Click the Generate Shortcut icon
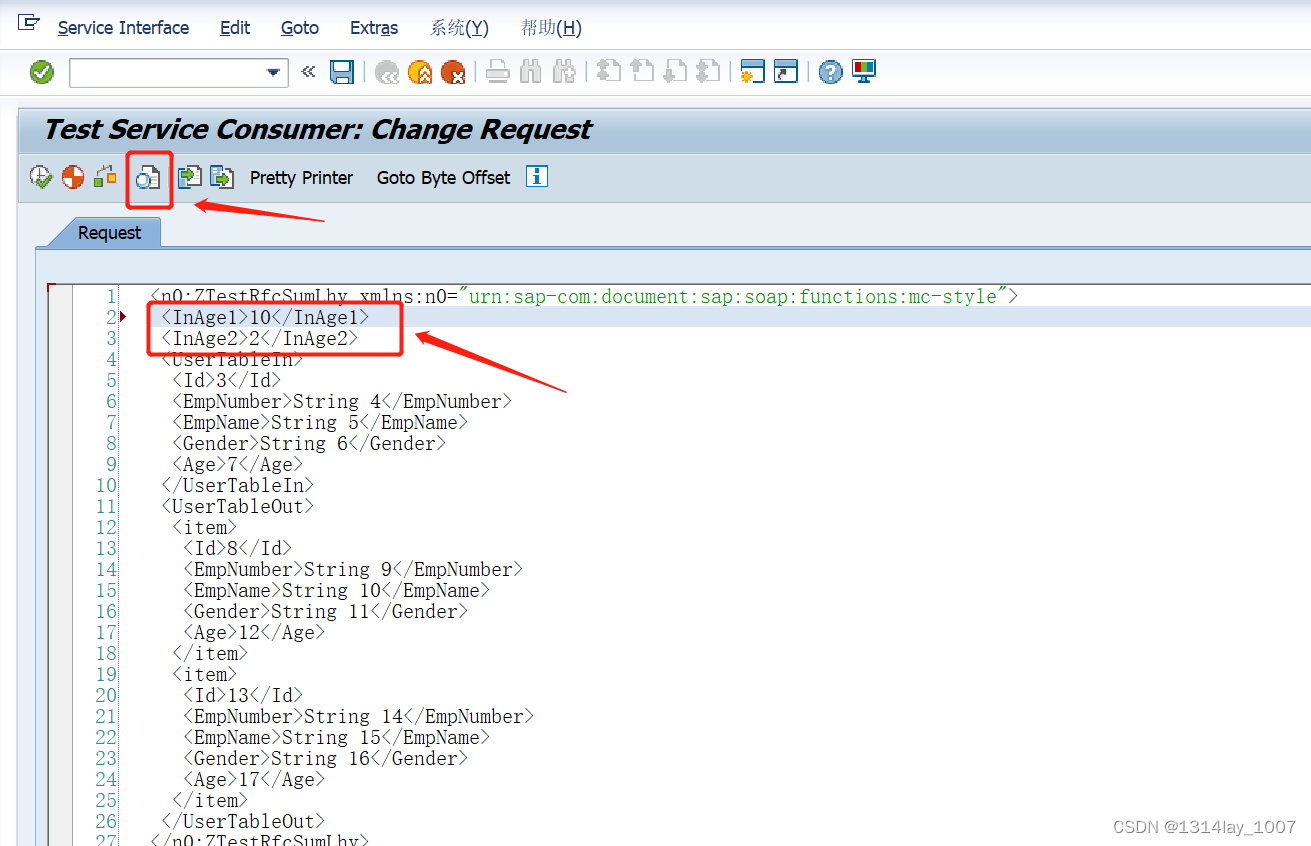 point(786,72)
